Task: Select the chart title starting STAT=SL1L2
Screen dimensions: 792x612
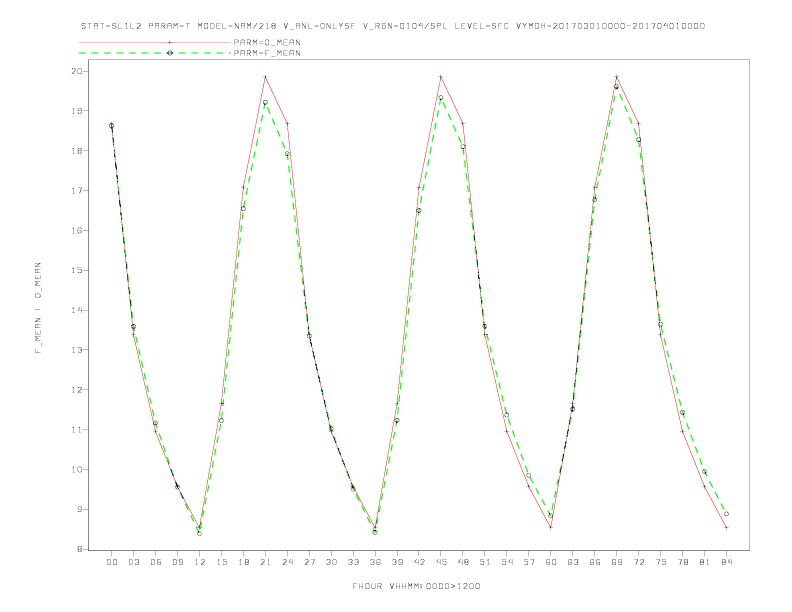Action: 393,26
